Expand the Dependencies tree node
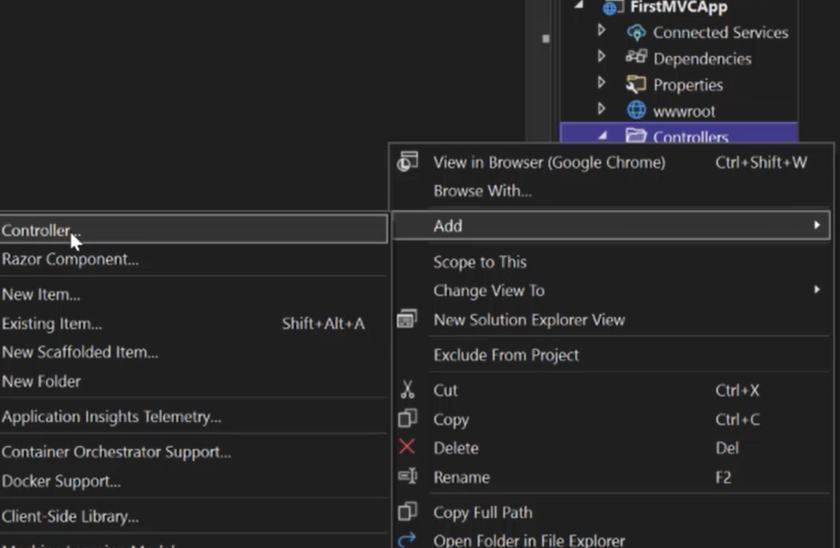Screen dimensions: 840x548 tap(601, 58)
